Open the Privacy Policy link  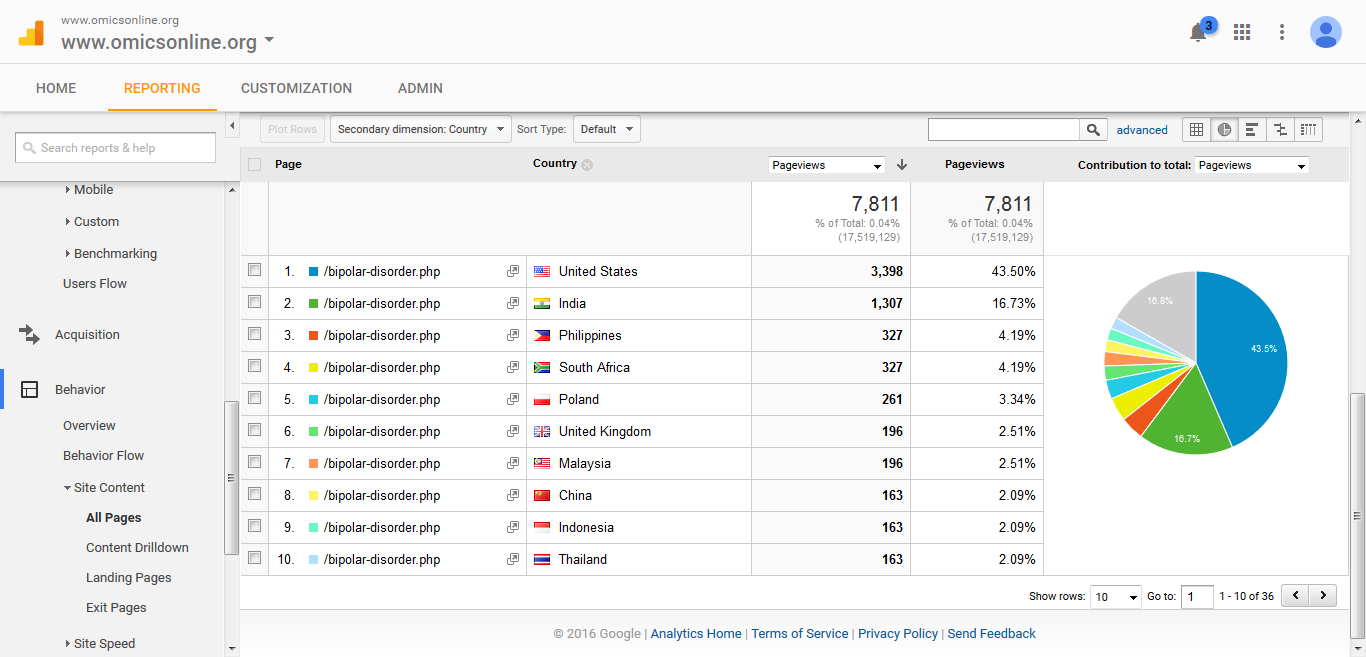(x=898, y=634)
